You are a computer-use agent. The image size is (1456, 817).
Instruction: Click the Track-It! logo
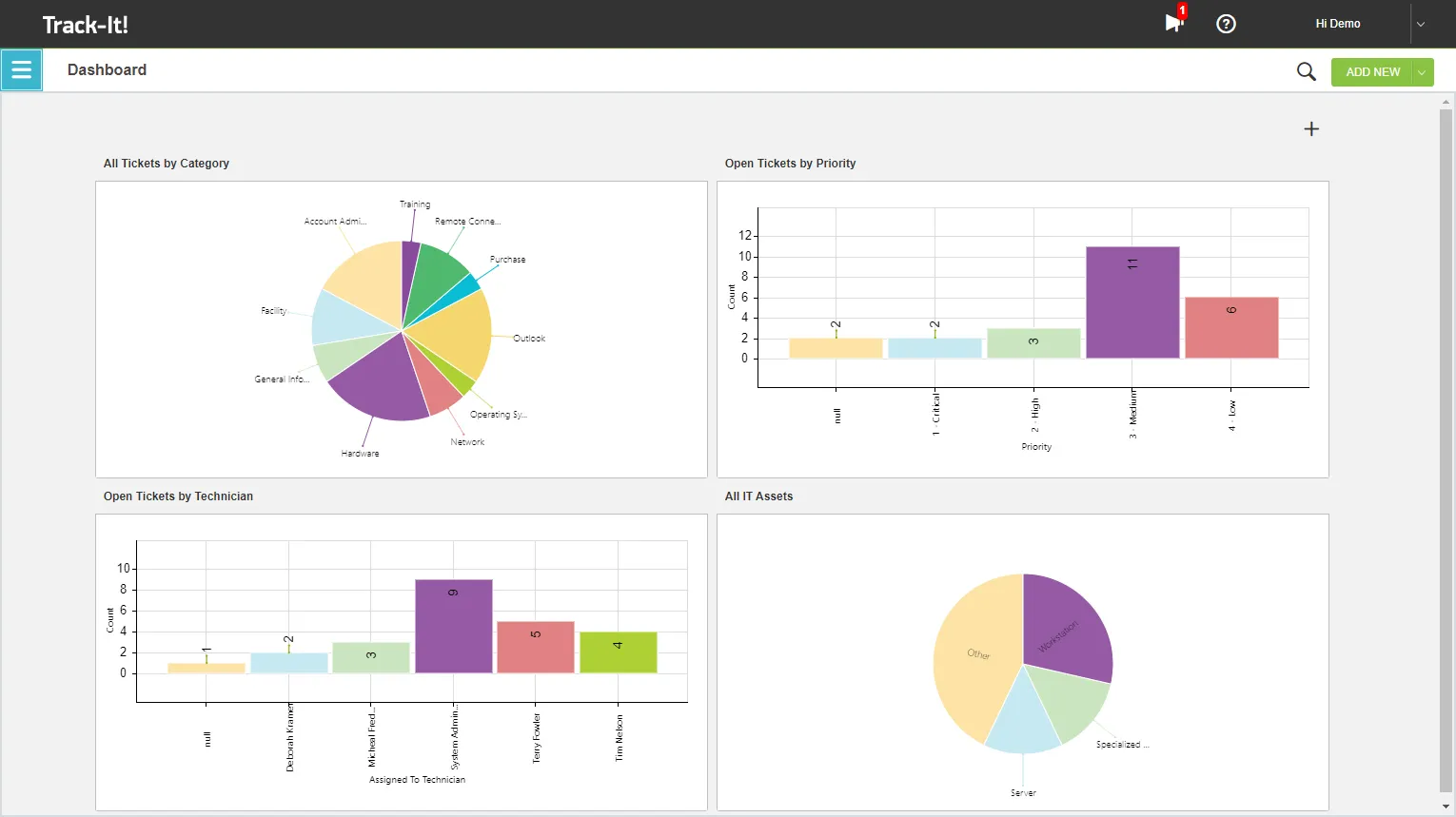(x=85, y=24)
